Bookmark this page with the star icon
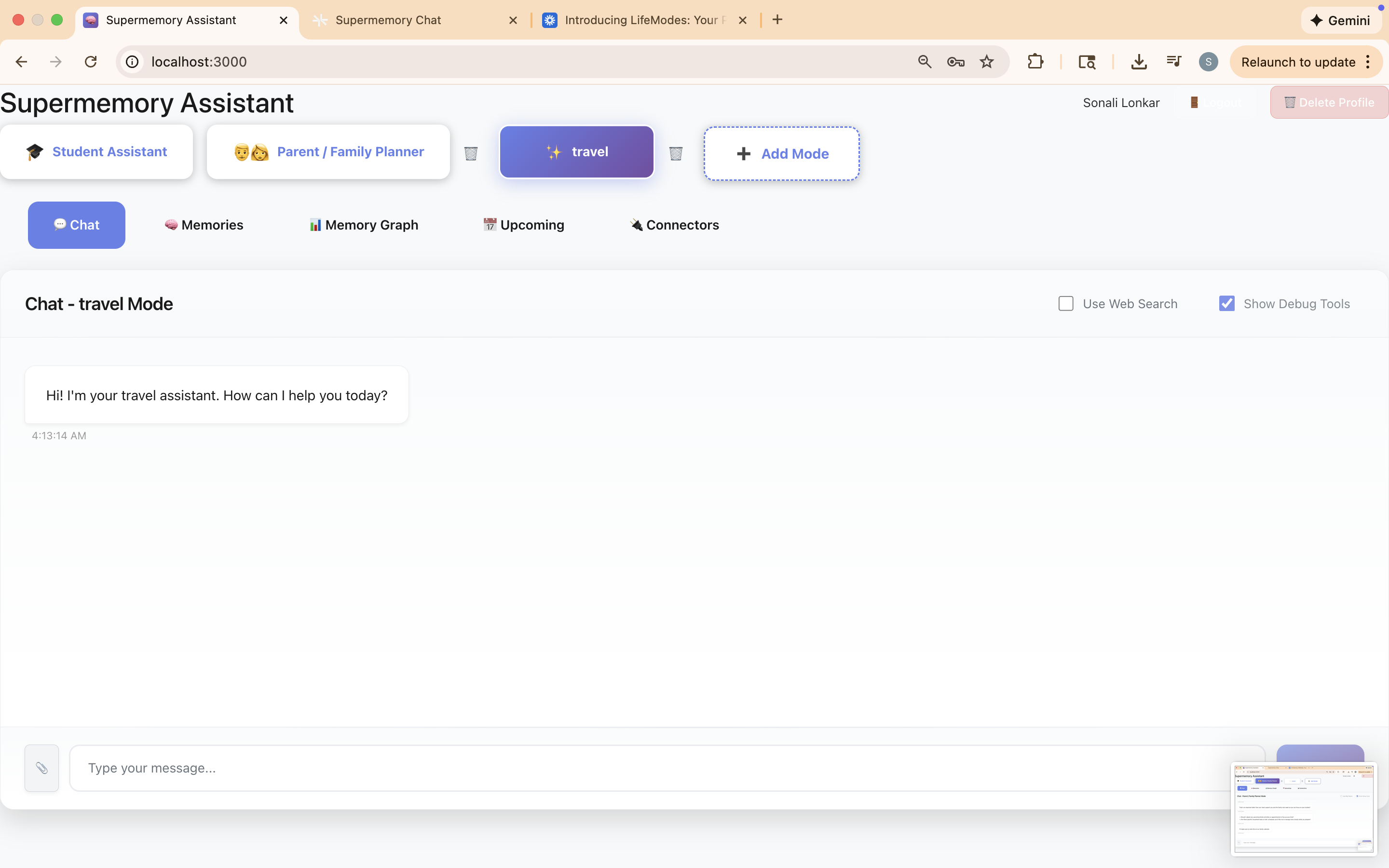This screenshot has height=868, width=1389. pyautogui.click(x=986, y=62)
